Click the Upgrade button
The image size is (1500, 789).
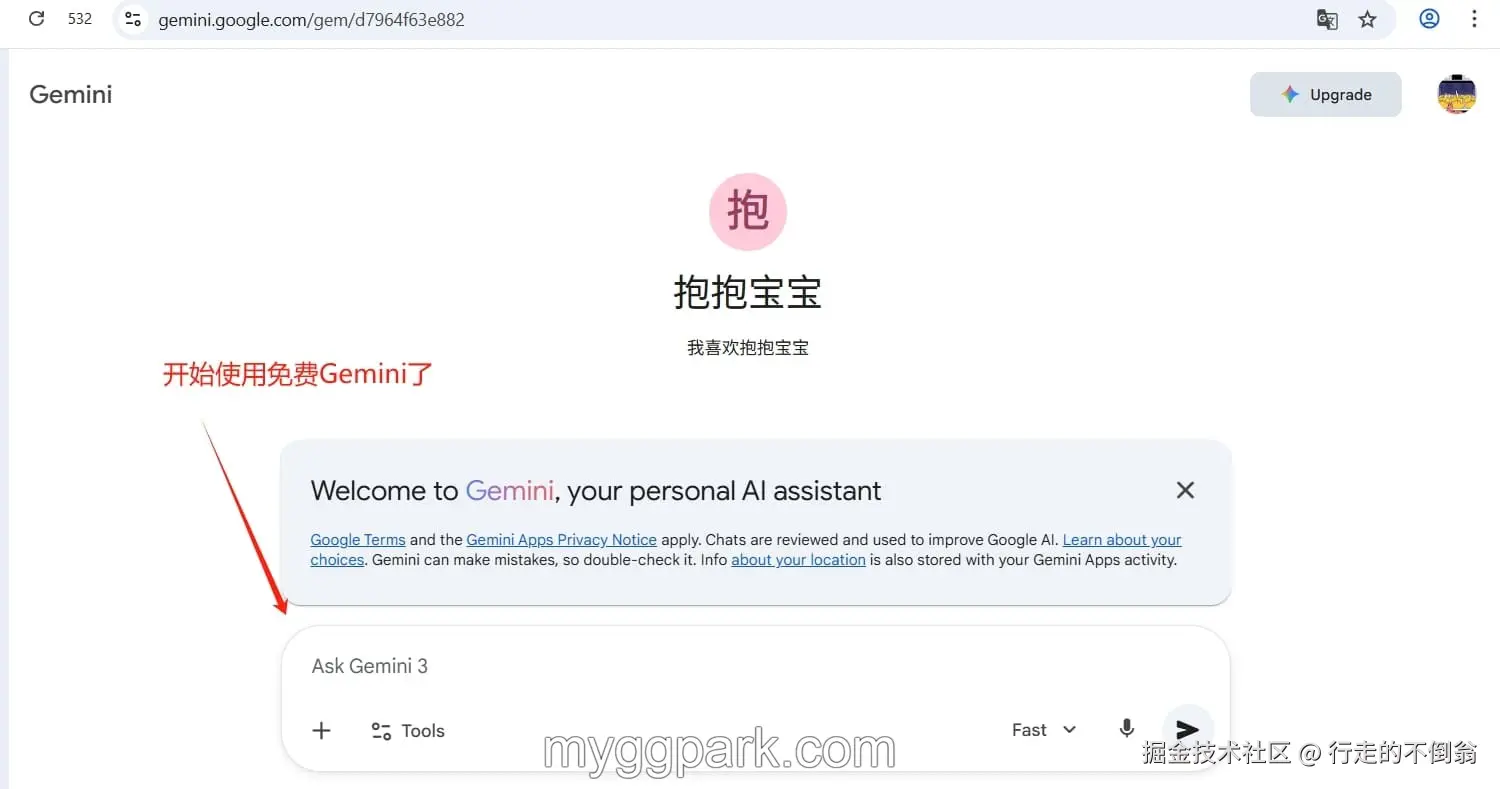pos(1325,95)
